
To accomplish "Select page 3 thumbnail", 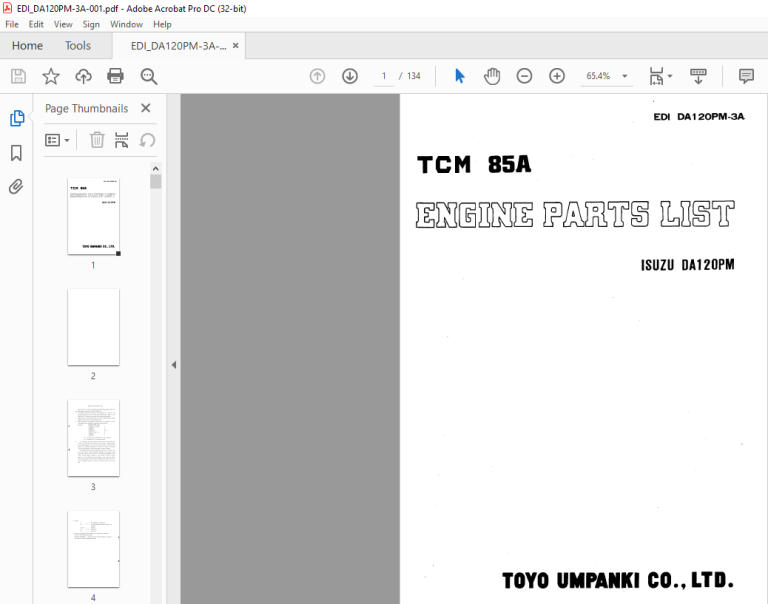I will coord(94,438).
